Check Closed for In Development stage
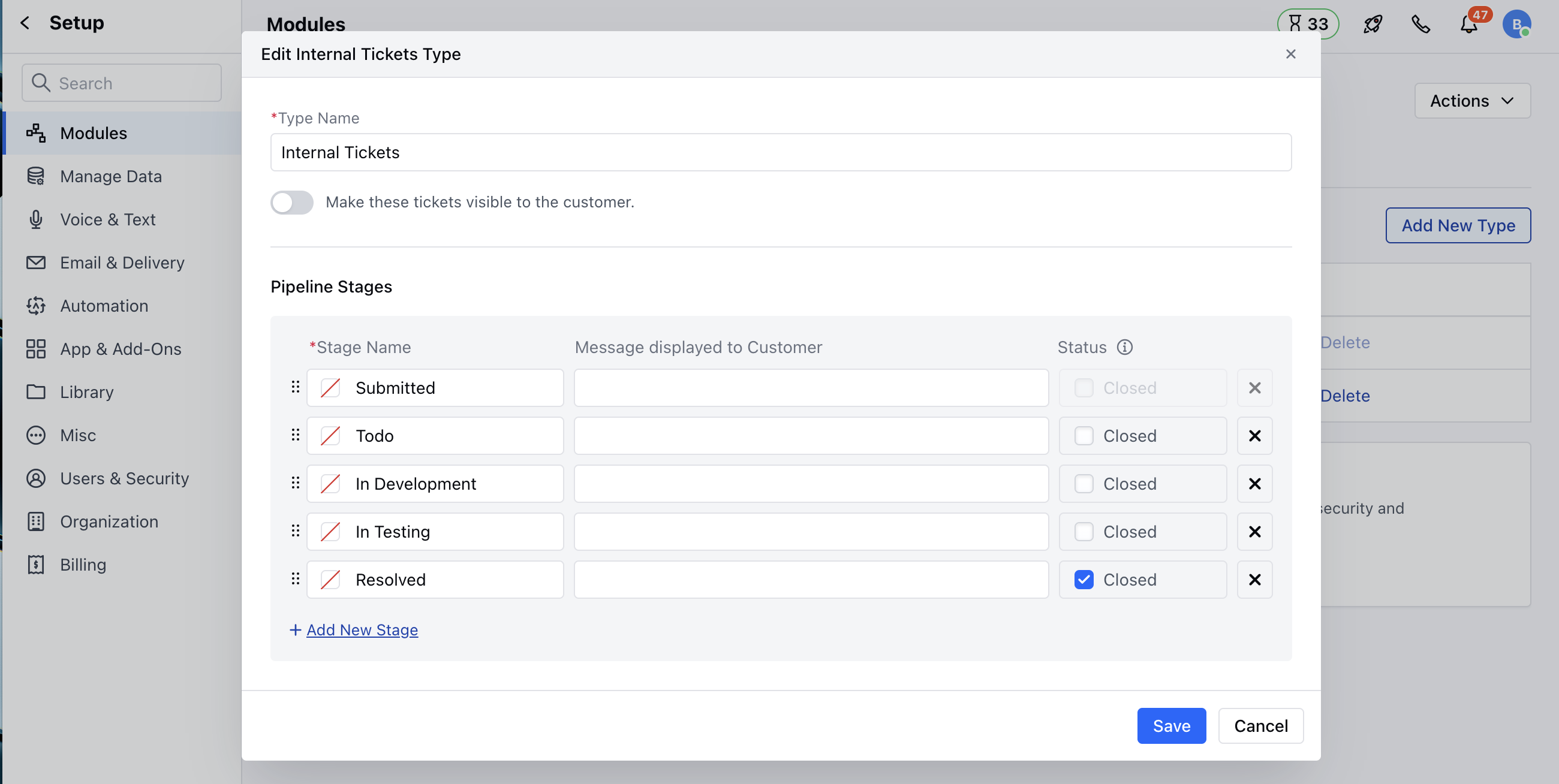Viewport: 1559px width, 784px height. pyautogui.click(x=1084, y=483)
